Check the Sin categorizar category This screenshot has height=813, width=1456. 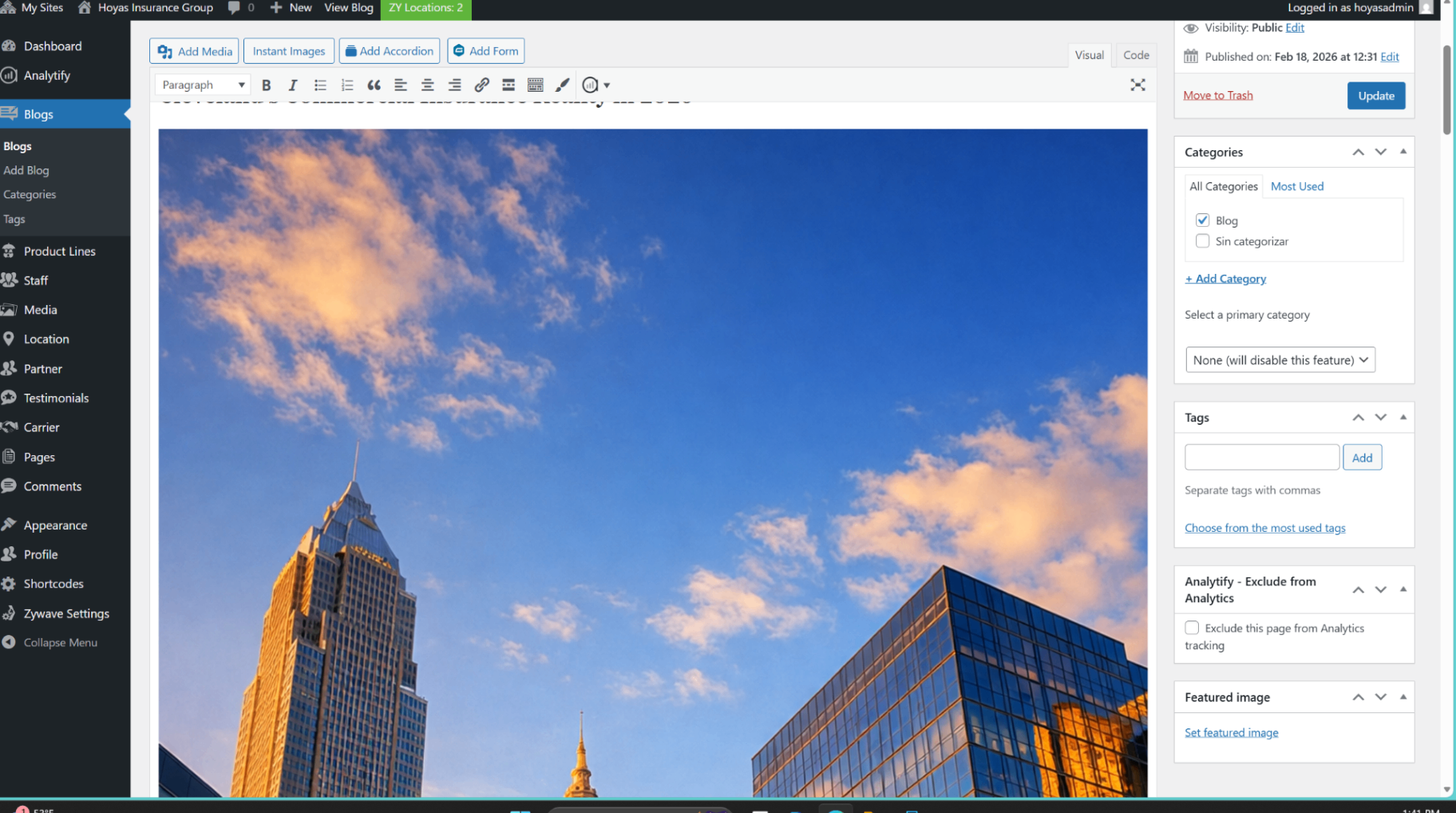(x=1202, y=241)
